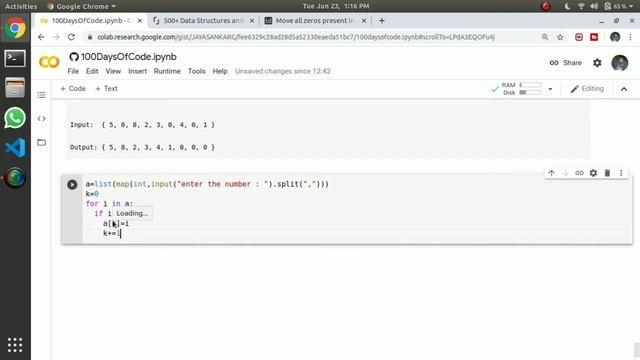640x360 pixels.
Task: Reload the current page
Action: pyautogui.click(x=71, y=37)
